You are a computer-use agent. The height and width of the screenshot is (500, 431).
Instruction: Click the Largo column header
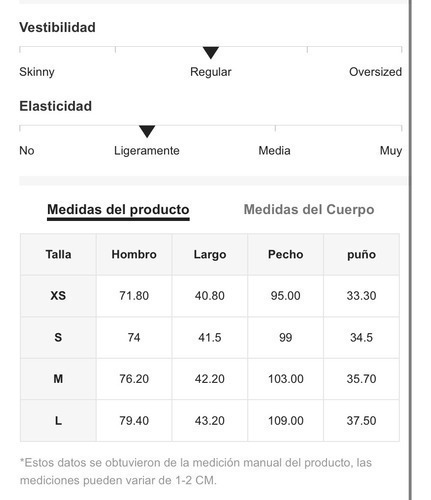(210, 255)
